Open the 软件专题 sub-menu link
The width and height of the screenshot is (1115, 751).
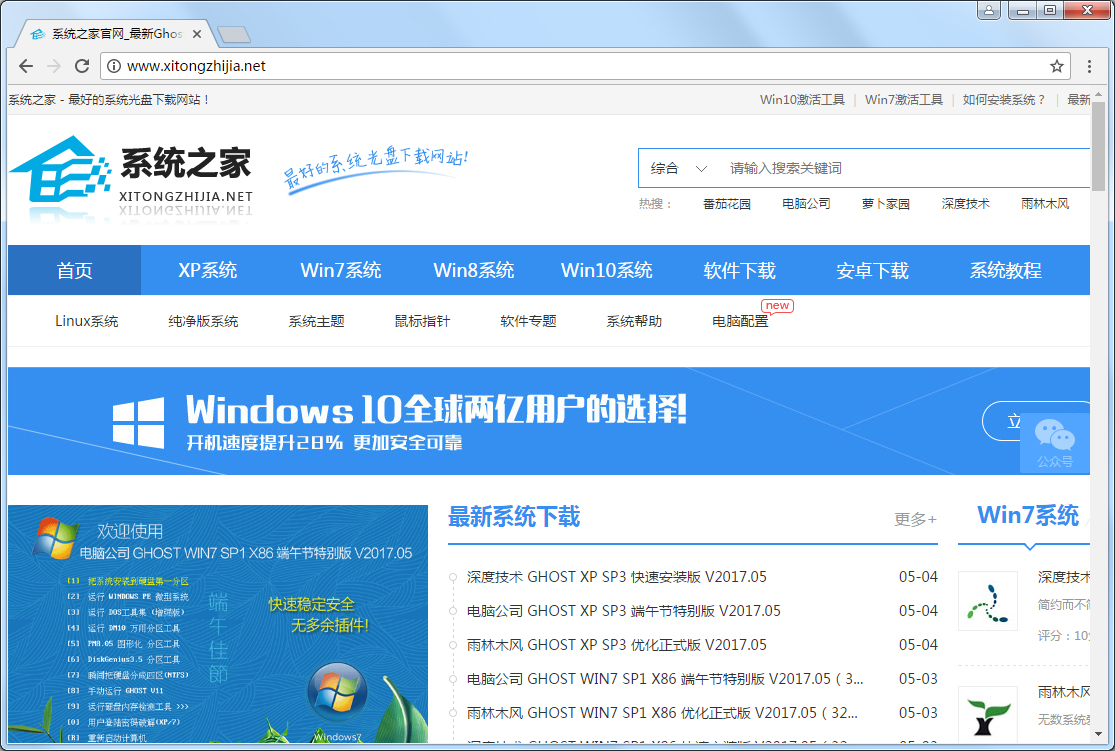coord(528,321)
